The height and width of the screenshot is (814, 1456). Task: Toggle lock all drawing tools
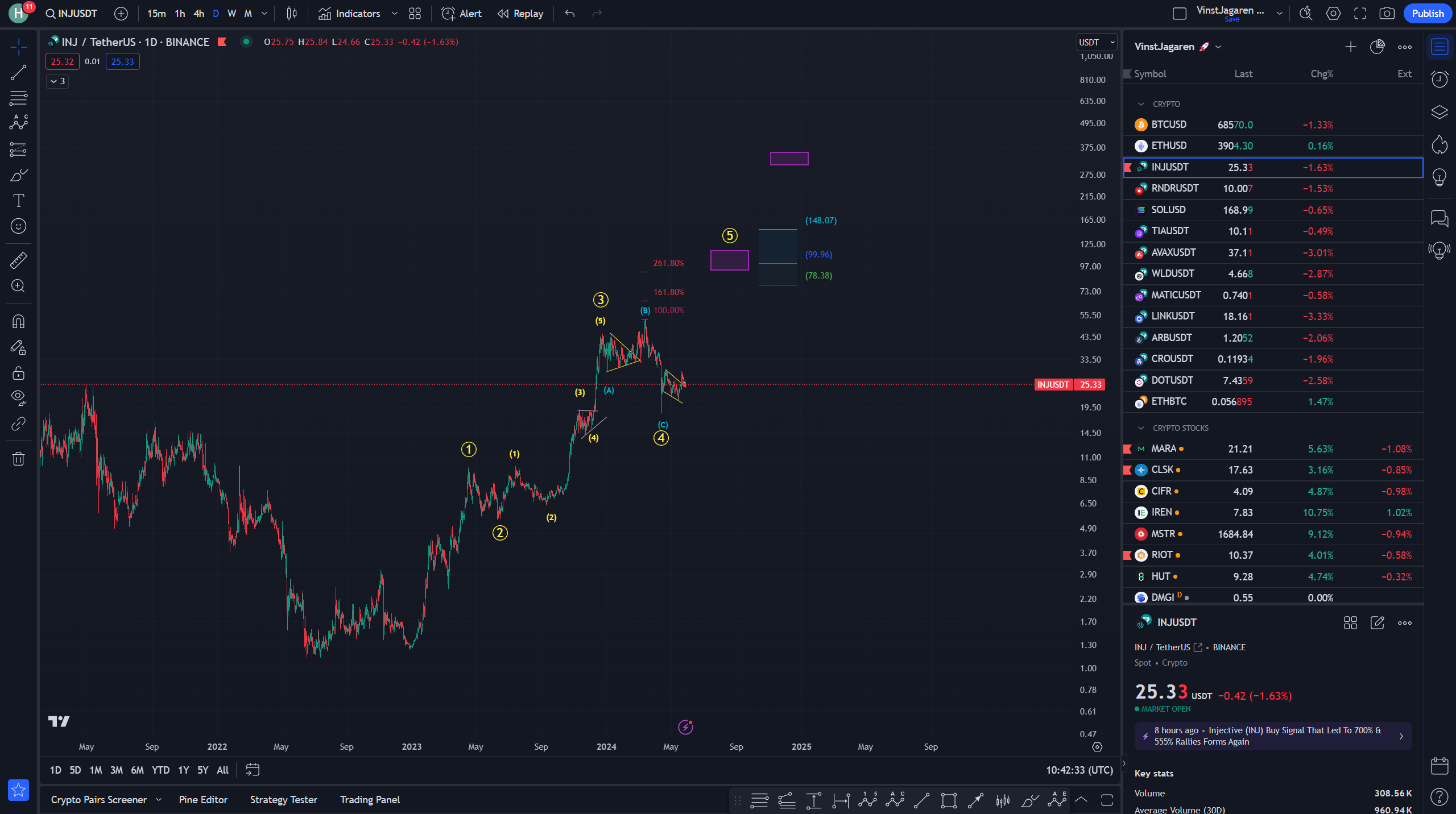coord(18,373)
